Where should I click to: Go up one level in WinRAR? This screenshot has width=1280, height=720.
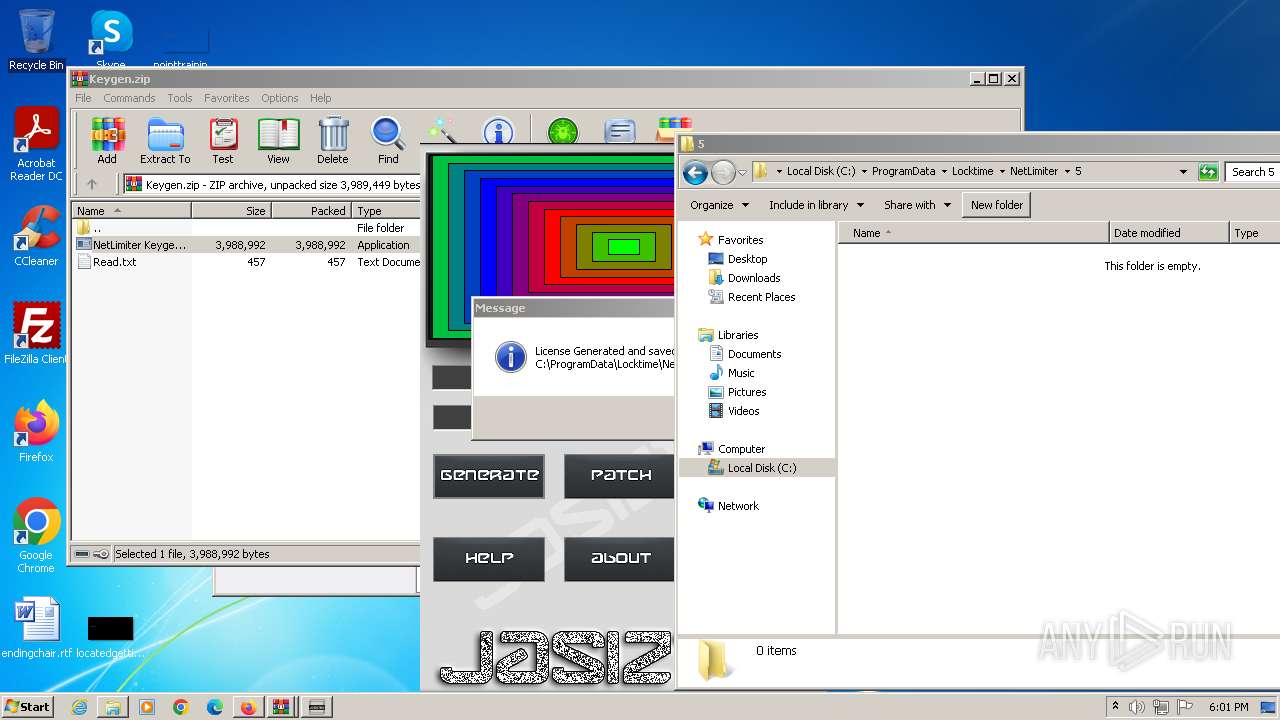coord(92,184)
